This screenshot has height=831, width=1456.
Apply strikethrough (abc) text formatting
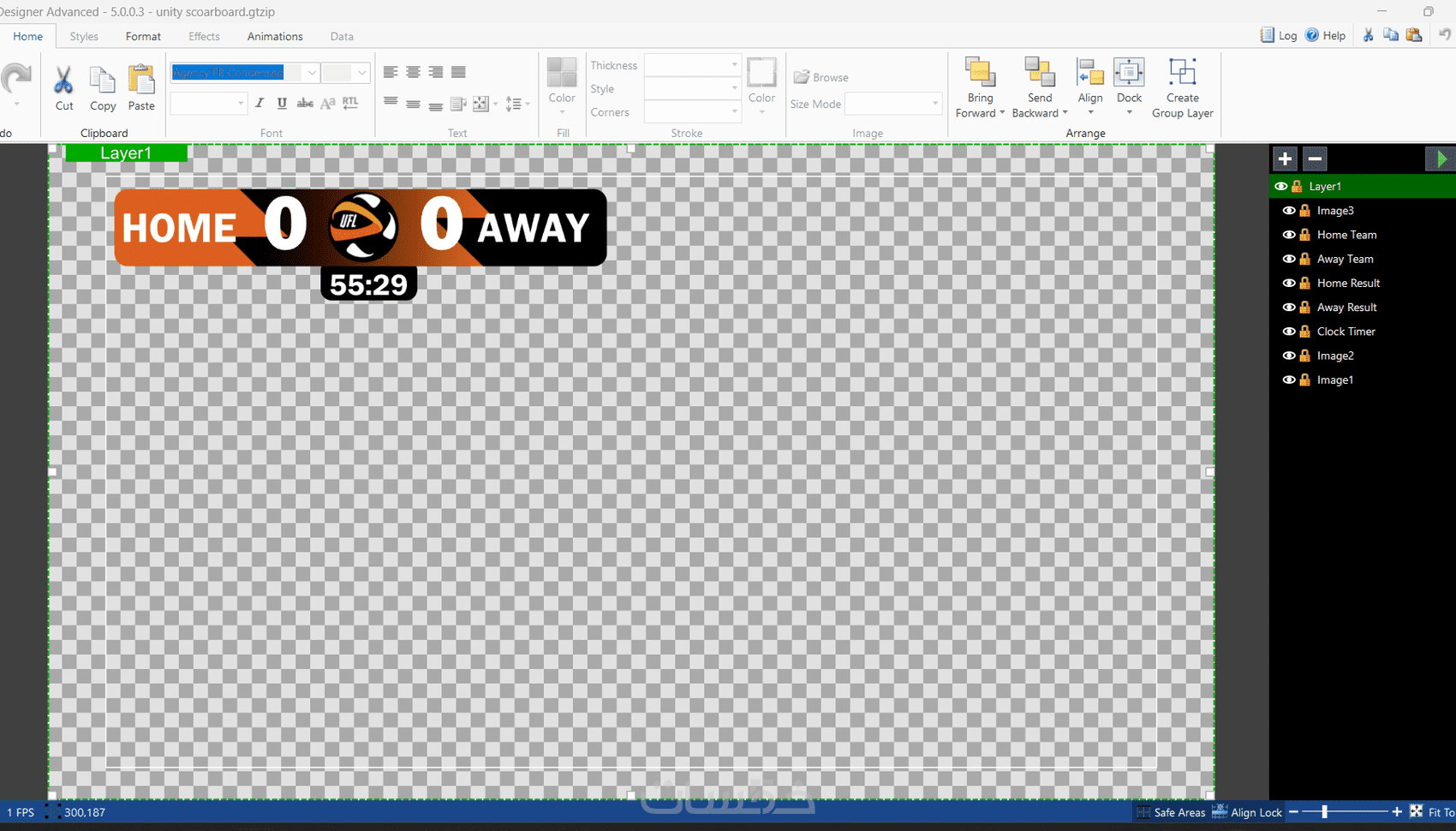pos(305,103)
